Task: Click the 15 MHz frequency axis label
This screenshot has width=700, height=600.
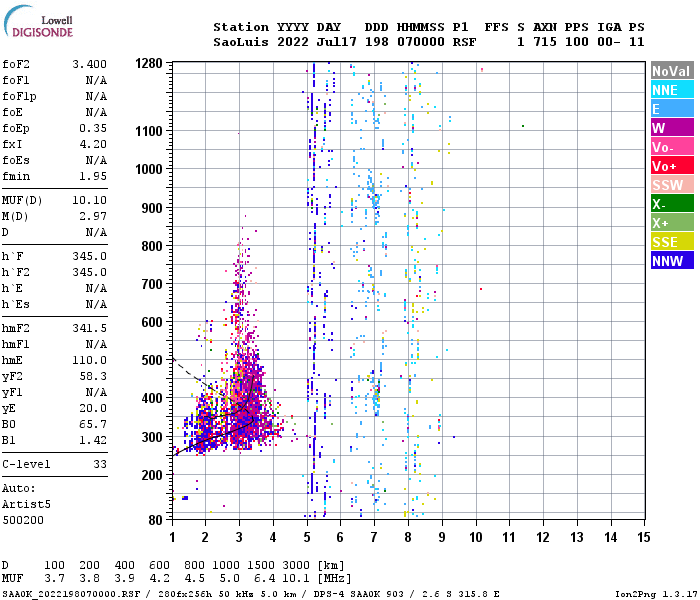Action: click(x=644, y=538)
